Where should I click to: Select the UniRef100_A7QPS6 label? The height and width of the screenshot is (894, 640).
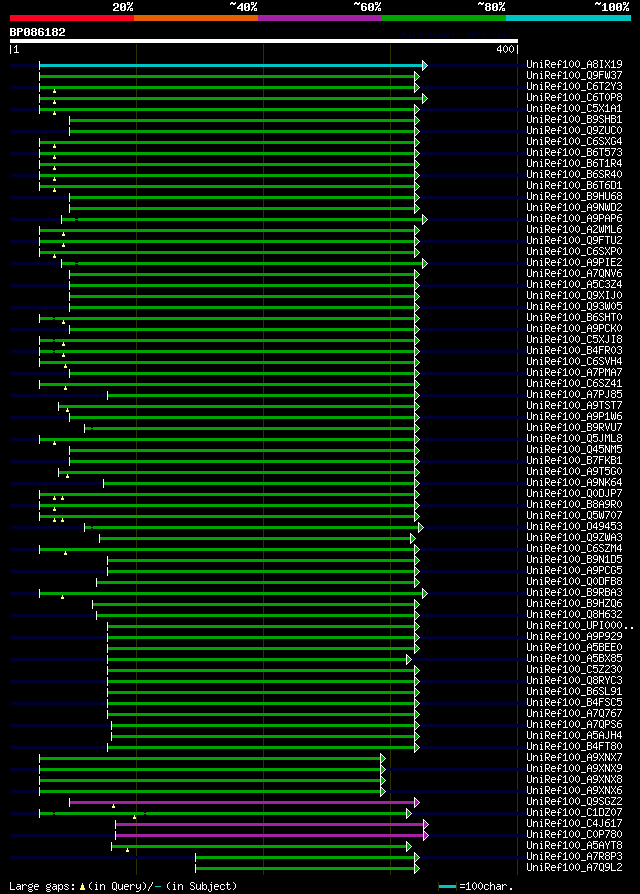(574, 724)
